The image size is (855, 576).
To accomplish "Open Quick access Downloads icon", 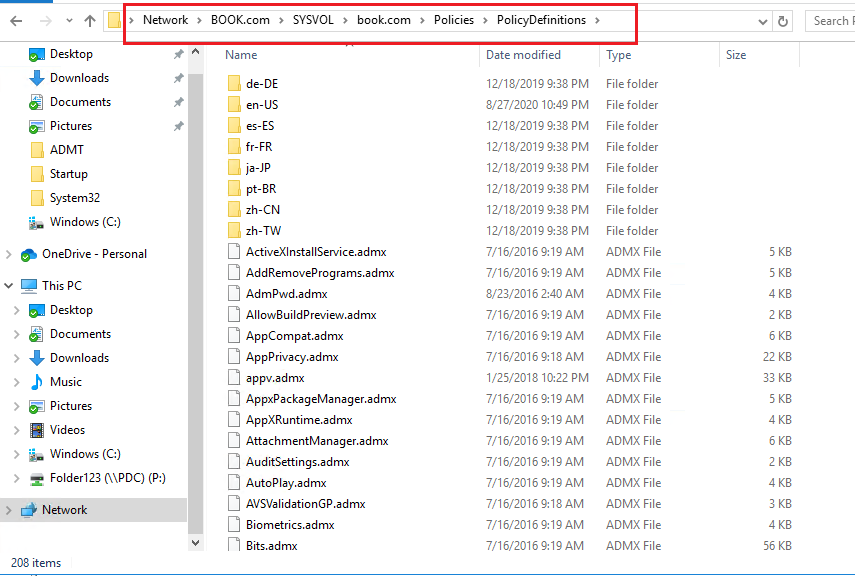I will point(37,78).
